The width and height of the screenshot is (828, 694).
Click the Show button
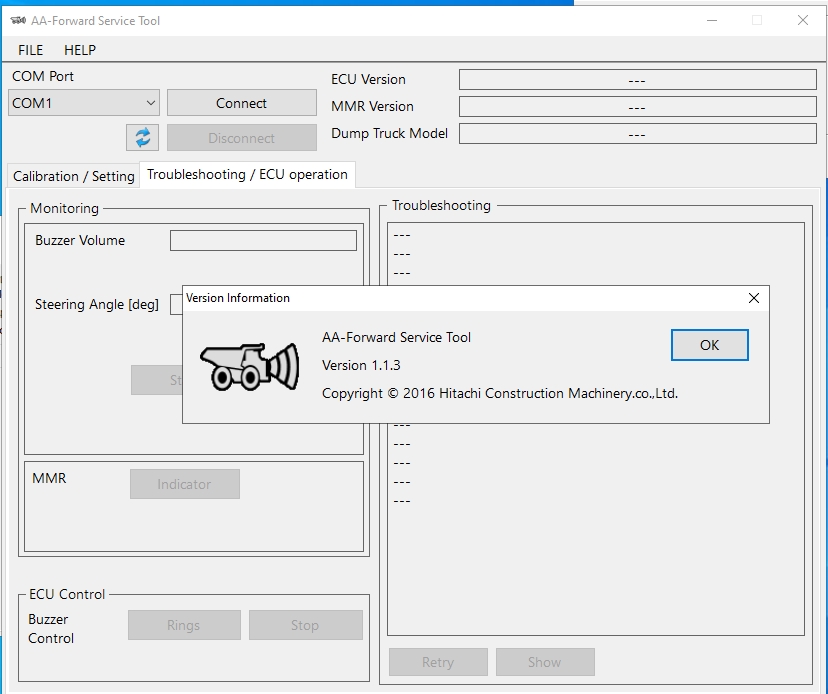point(544,662)
